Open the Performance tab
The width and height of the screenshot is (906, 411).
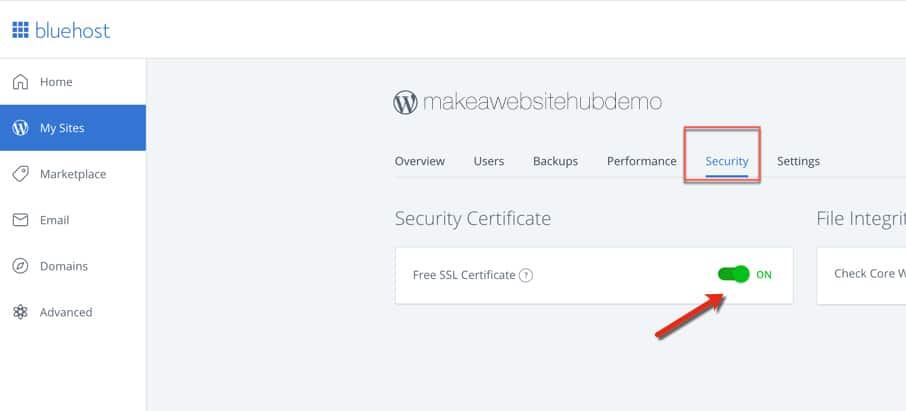641,161
